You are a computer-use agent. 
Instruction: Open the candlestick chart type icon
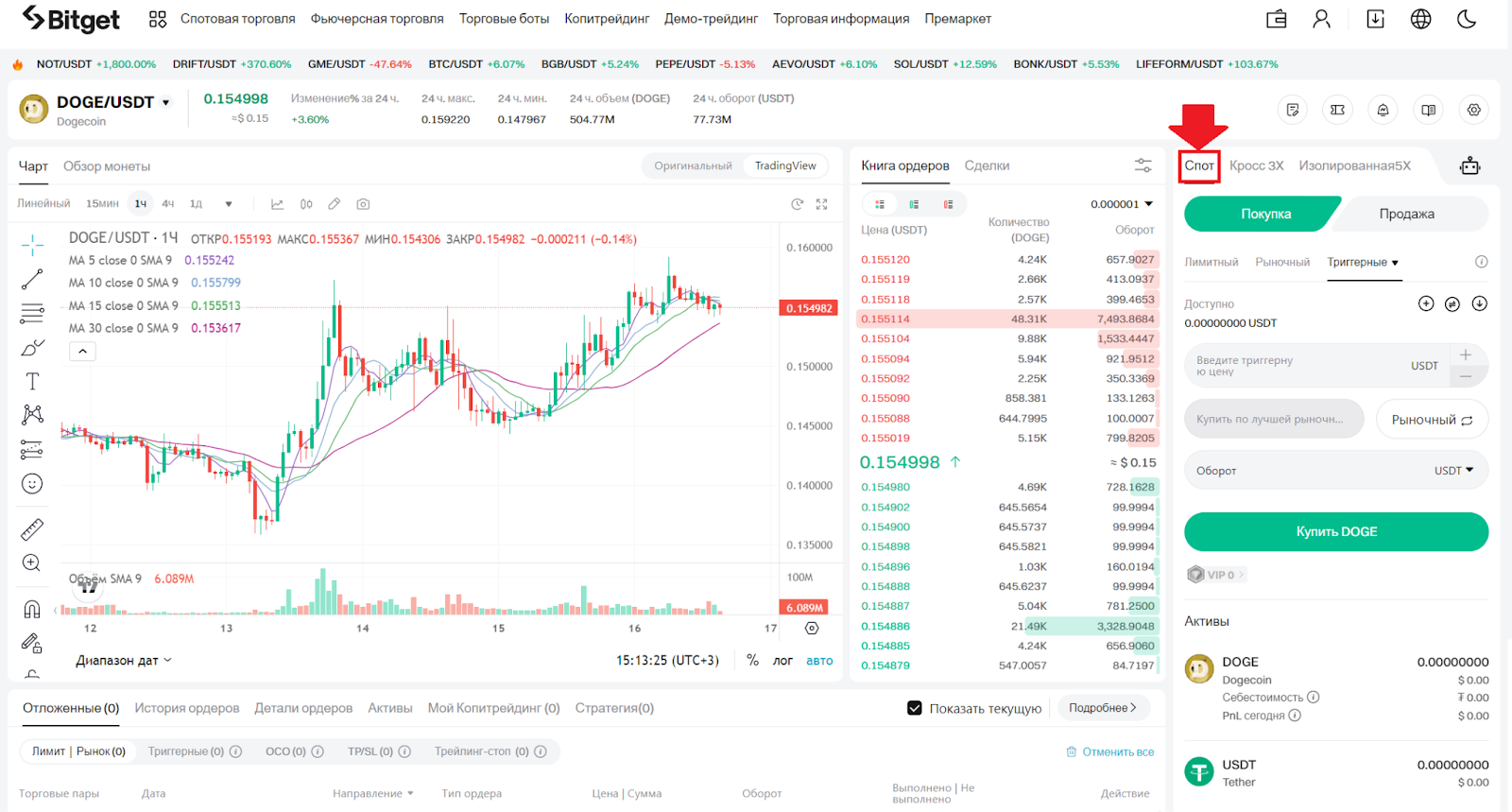point(306,204)
